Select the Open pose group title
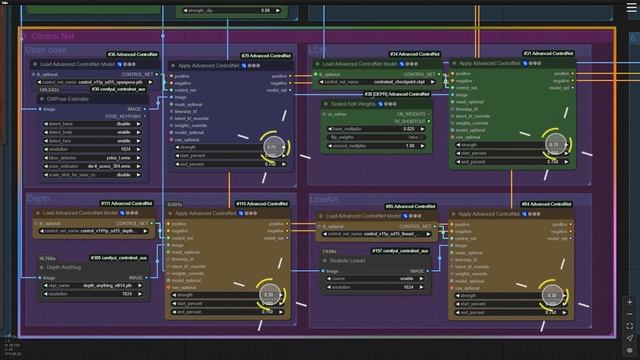The width and height of the screenshot is (640, 360). click(x=46, y=50)
